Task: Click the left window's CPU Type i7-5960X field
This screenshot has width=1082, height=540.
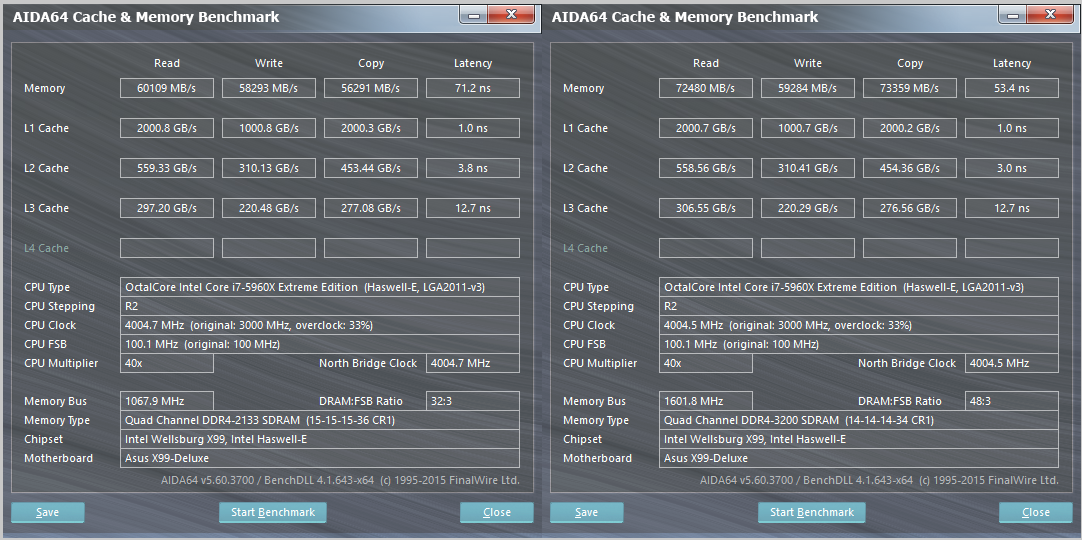Action: pos(320,288)
